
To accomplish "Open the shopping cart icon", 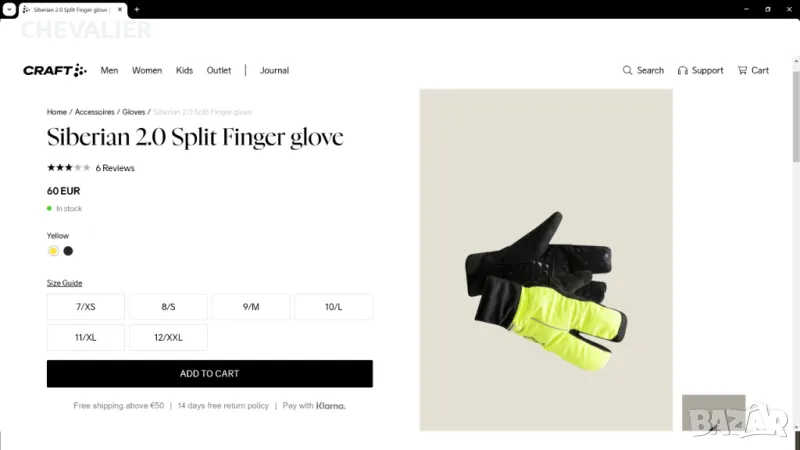I will click(x=742, y=70).
